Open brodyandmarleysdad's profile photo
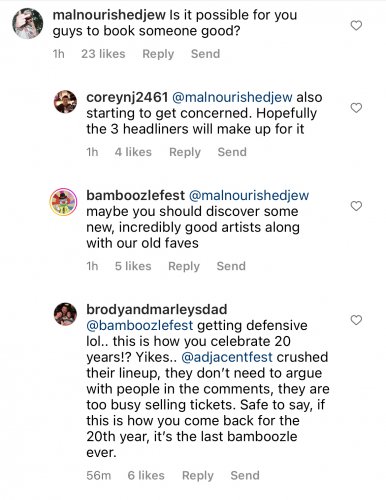This screenshot has height=500, width=386. pos(65,314)
